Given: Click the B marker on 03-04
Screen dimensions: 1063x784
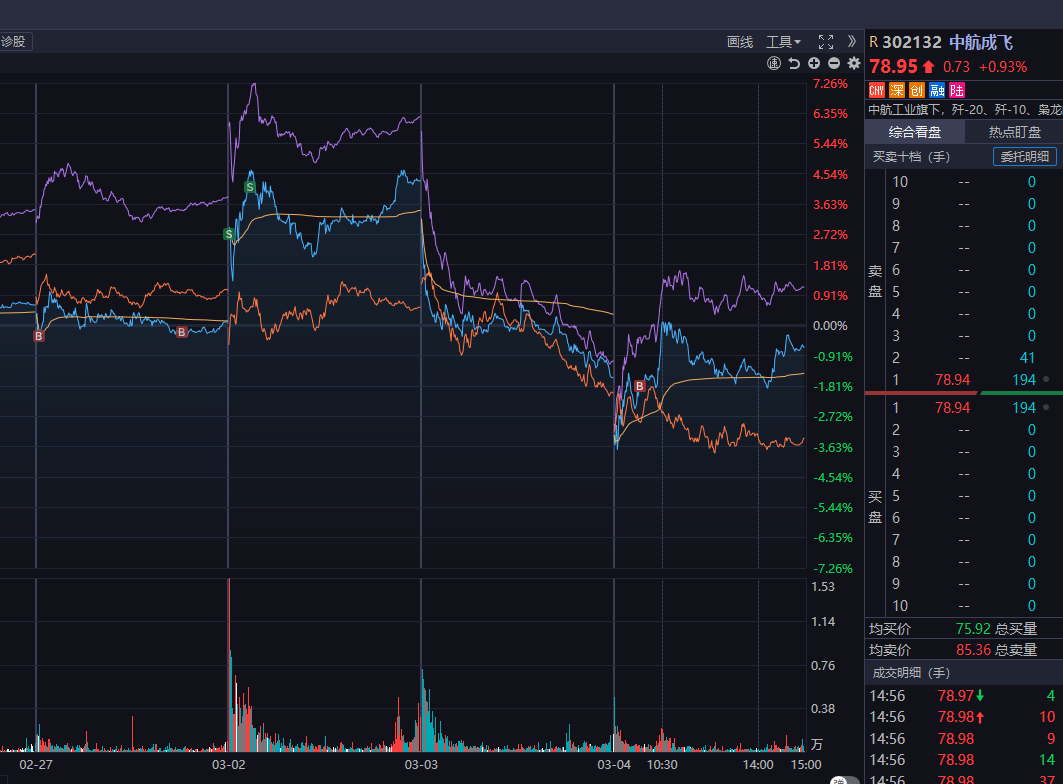Looking at the screenshot, I should click(x=639, y=386).
